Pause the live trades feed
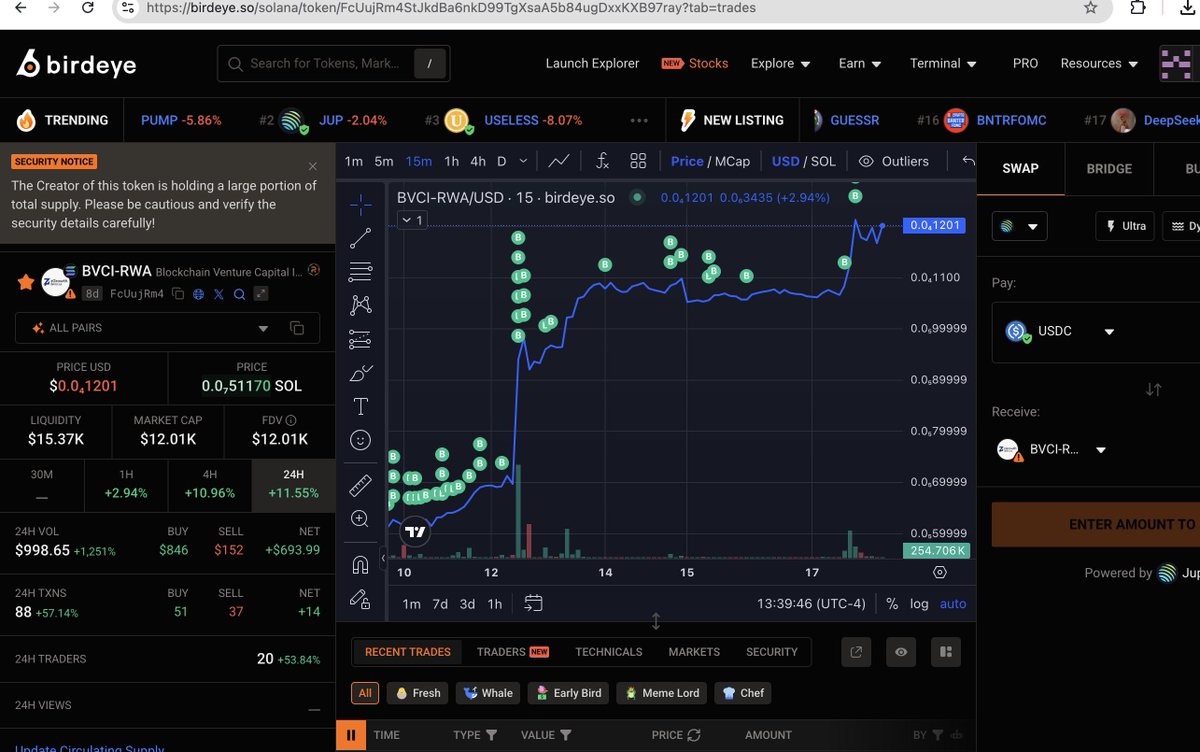This screenshot has width=1200, height=752. pos(350,735)
